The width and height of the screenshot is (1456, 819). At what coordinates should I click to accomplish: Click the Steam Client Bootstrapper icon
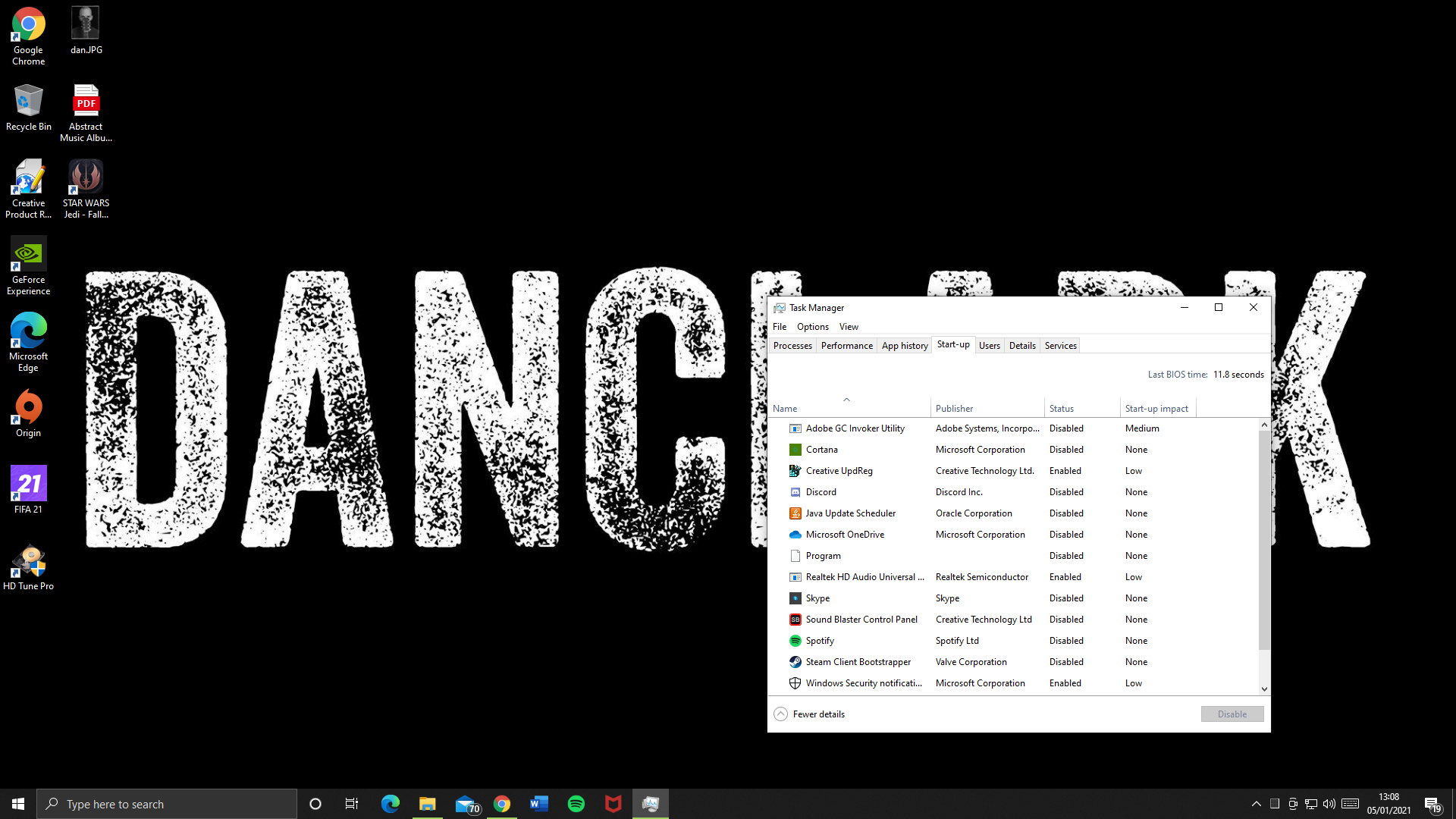(x=795, y=662)
